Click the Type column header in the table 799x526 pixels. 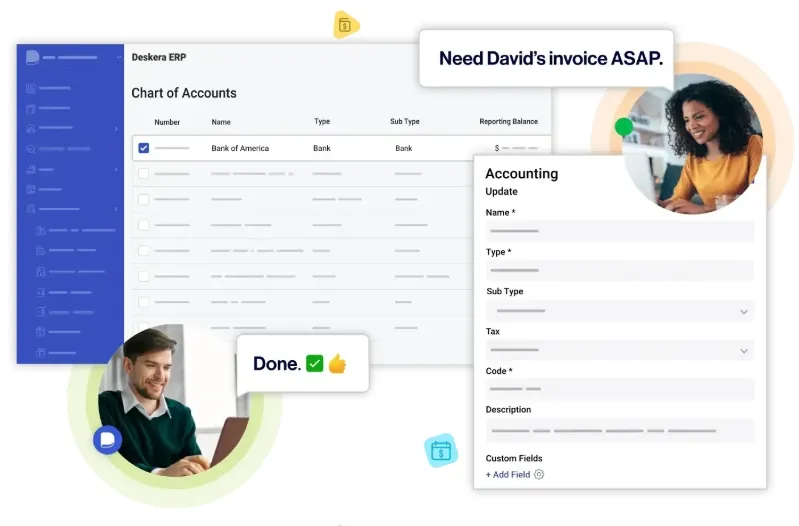[322, 121]
